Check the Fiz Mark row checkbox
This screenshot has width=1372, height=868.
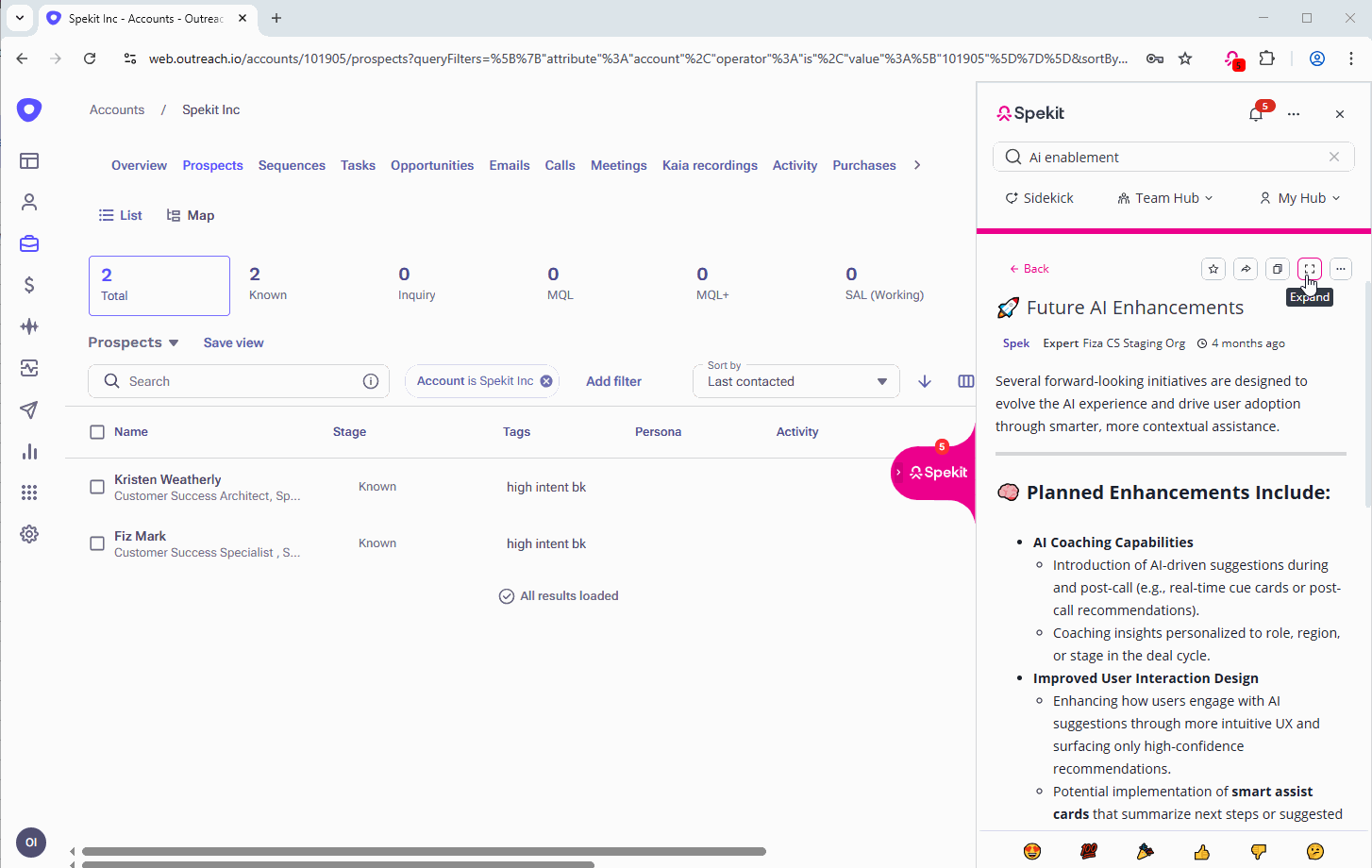(97, 543)
